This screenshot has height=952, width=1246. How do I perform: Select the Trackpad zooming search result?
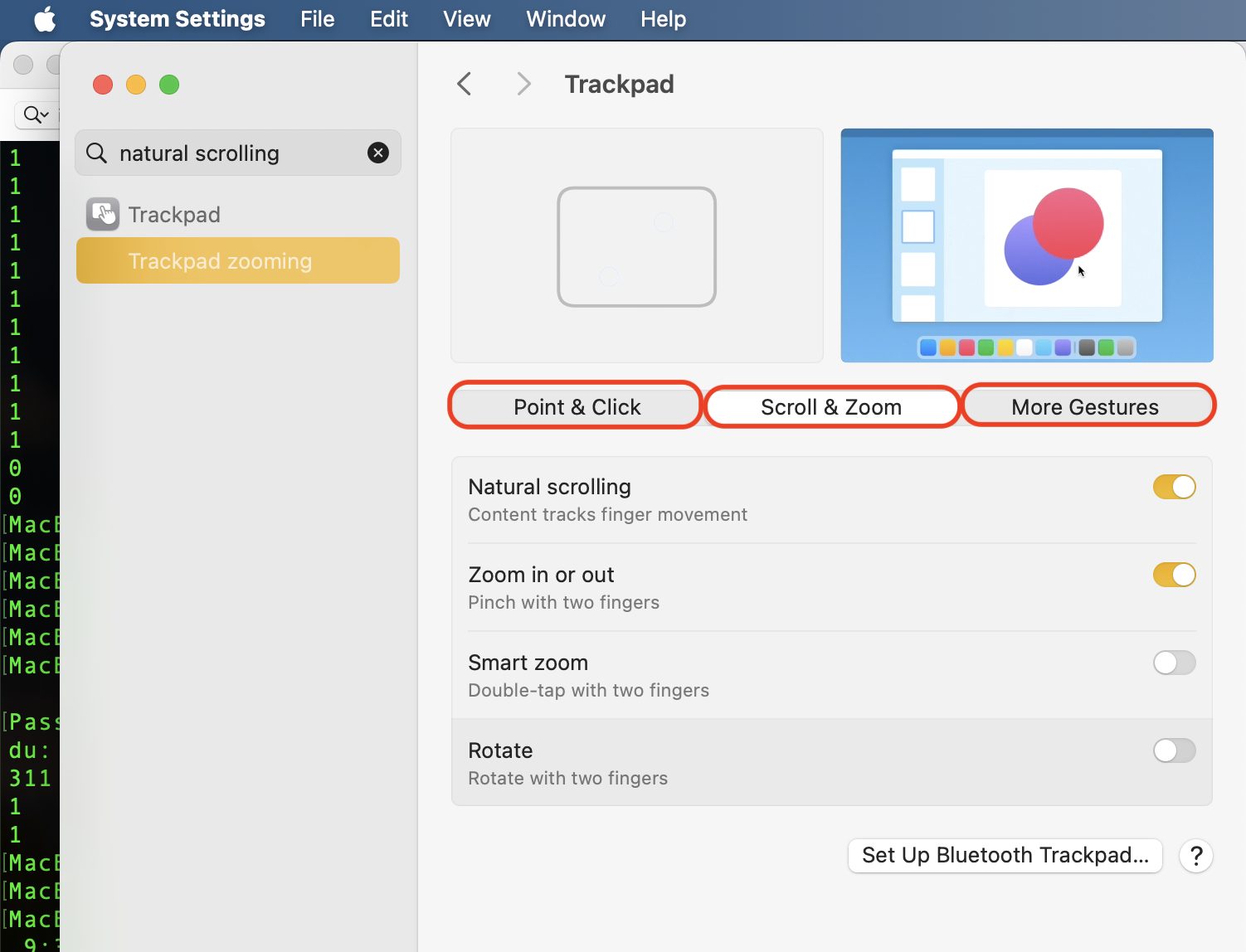220,260
